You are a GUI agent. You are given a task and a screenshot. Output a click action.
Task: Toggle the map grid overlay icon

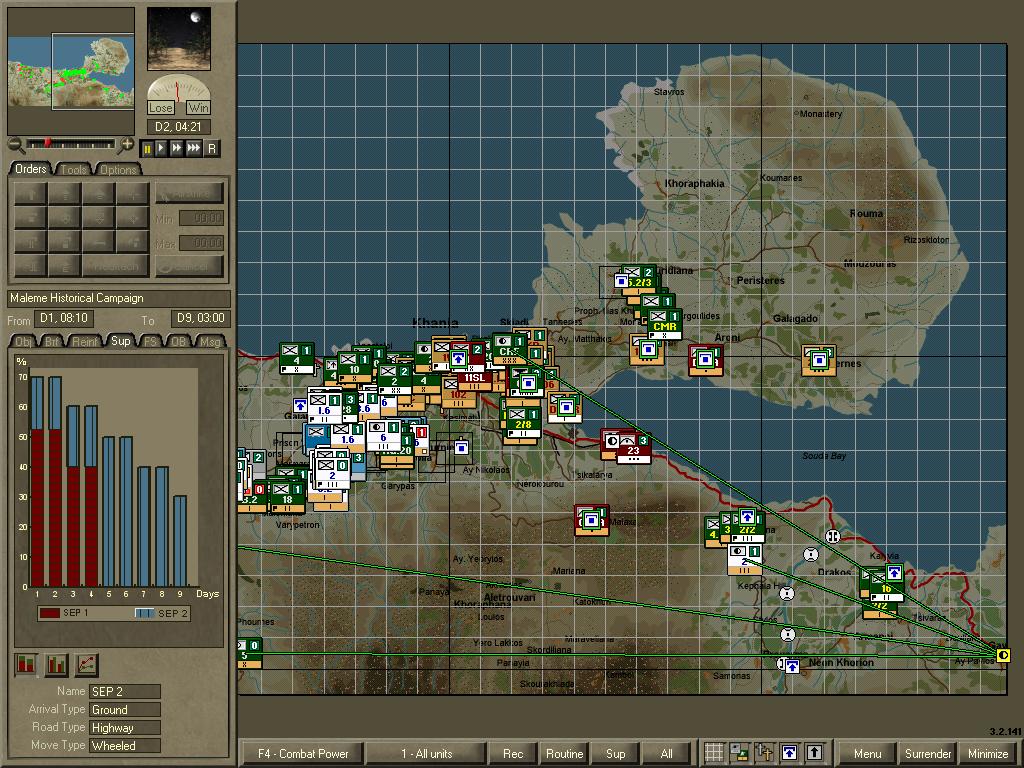714,752
